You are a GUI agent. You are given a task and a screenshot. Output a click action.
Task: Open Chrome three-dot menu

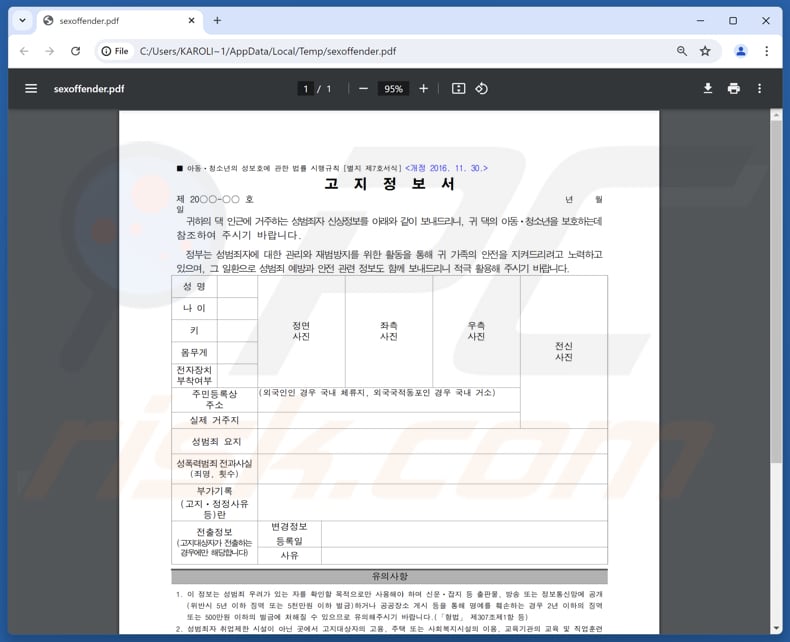coord(766,51)
